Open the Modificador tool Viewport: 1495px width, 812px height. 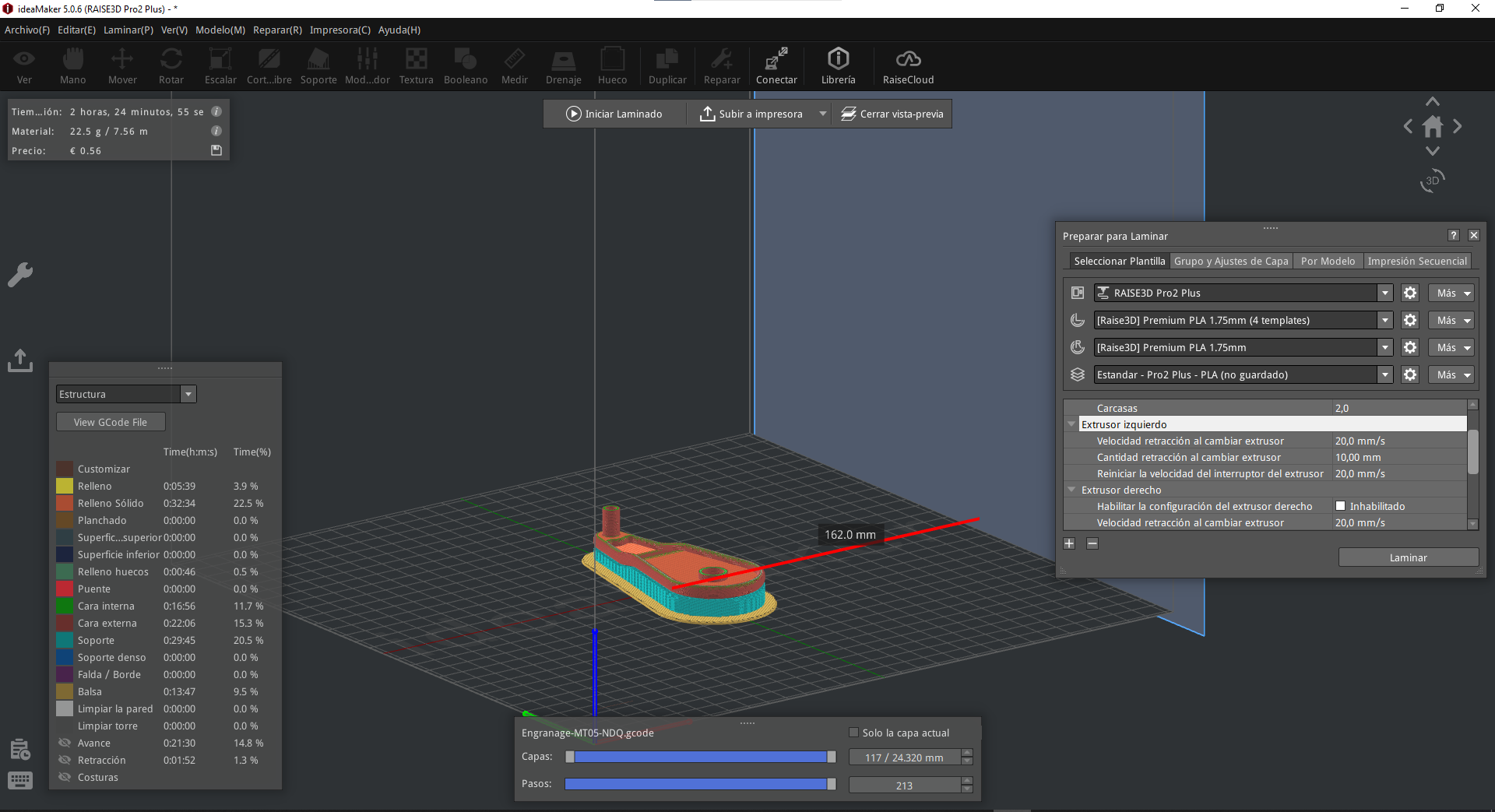(368, 66)
